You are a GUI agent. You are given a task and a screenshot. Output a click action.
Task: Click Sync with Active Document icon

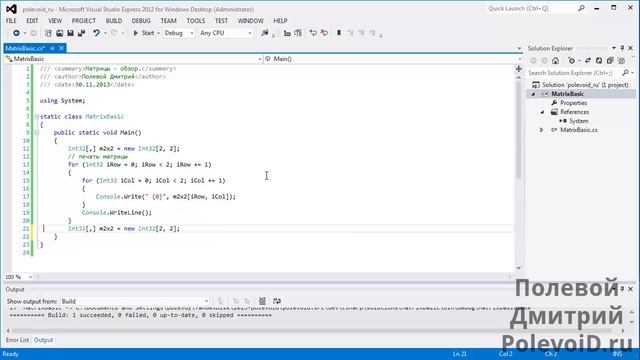tap(588, 61)
